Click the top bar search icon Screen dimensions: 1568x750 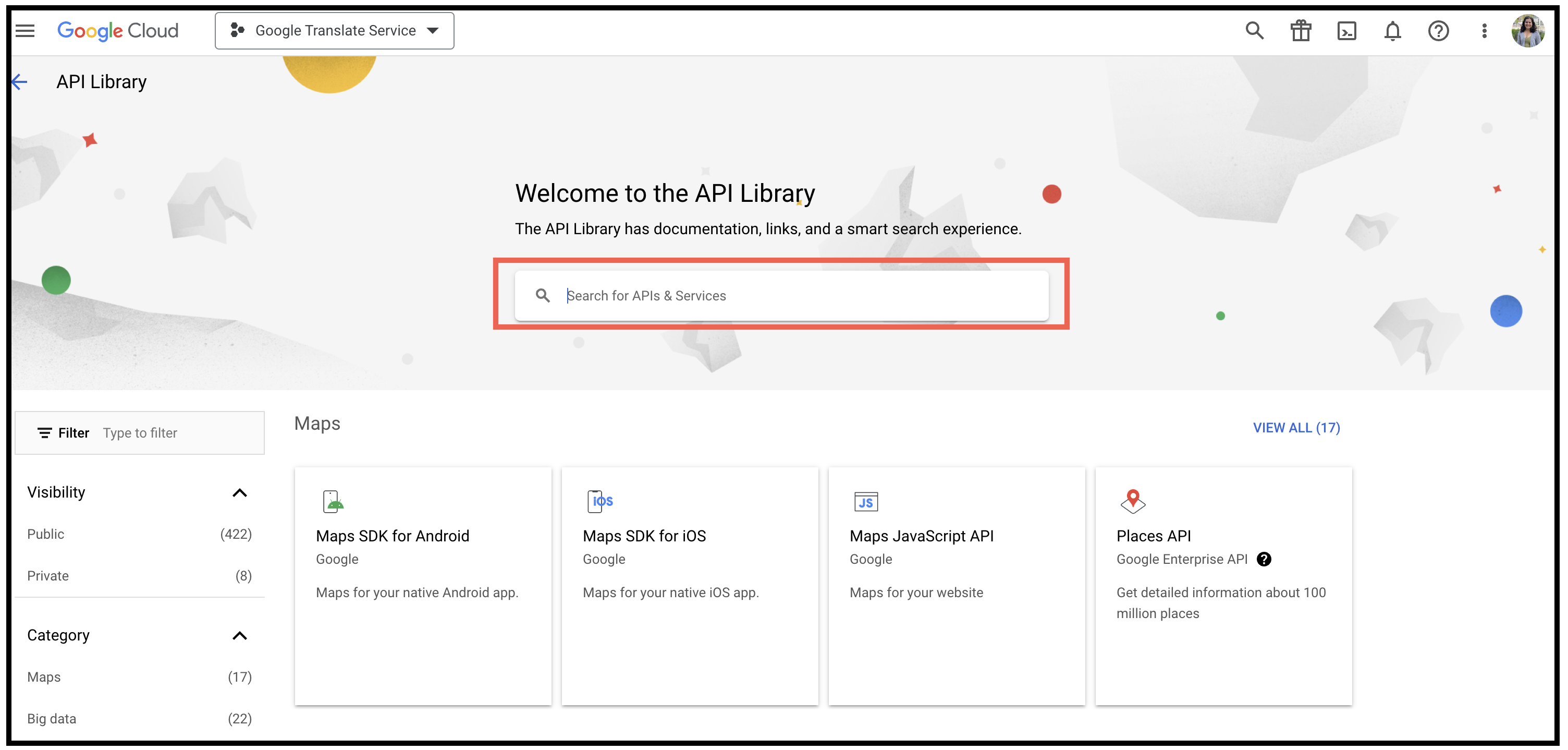pyautogui.click(x=1254, y=30)
